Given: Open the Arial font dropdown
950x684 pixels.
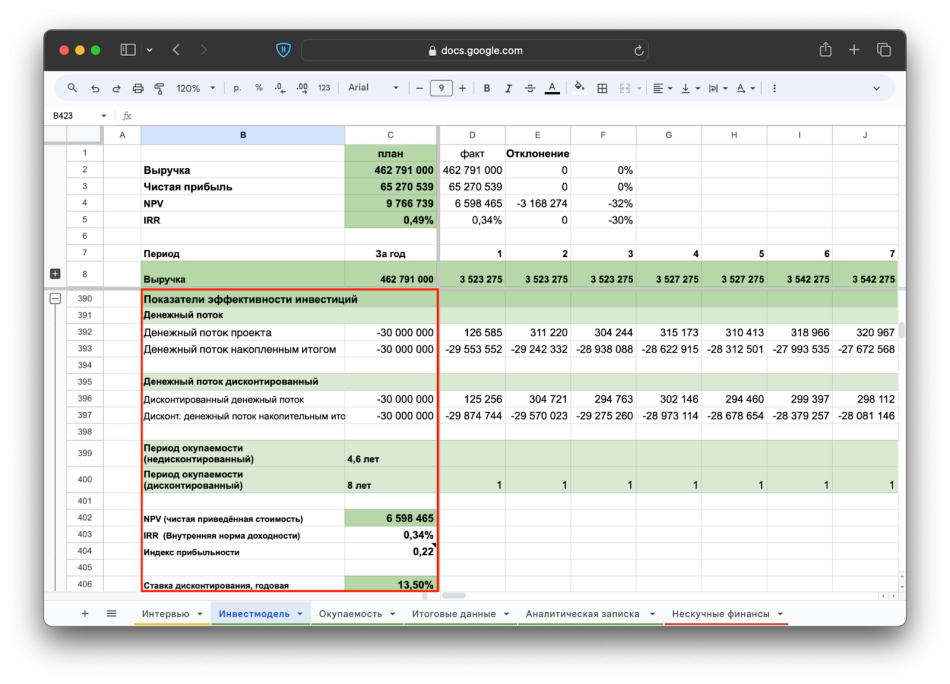Looking at the screenshot, I should coord(373,88).
